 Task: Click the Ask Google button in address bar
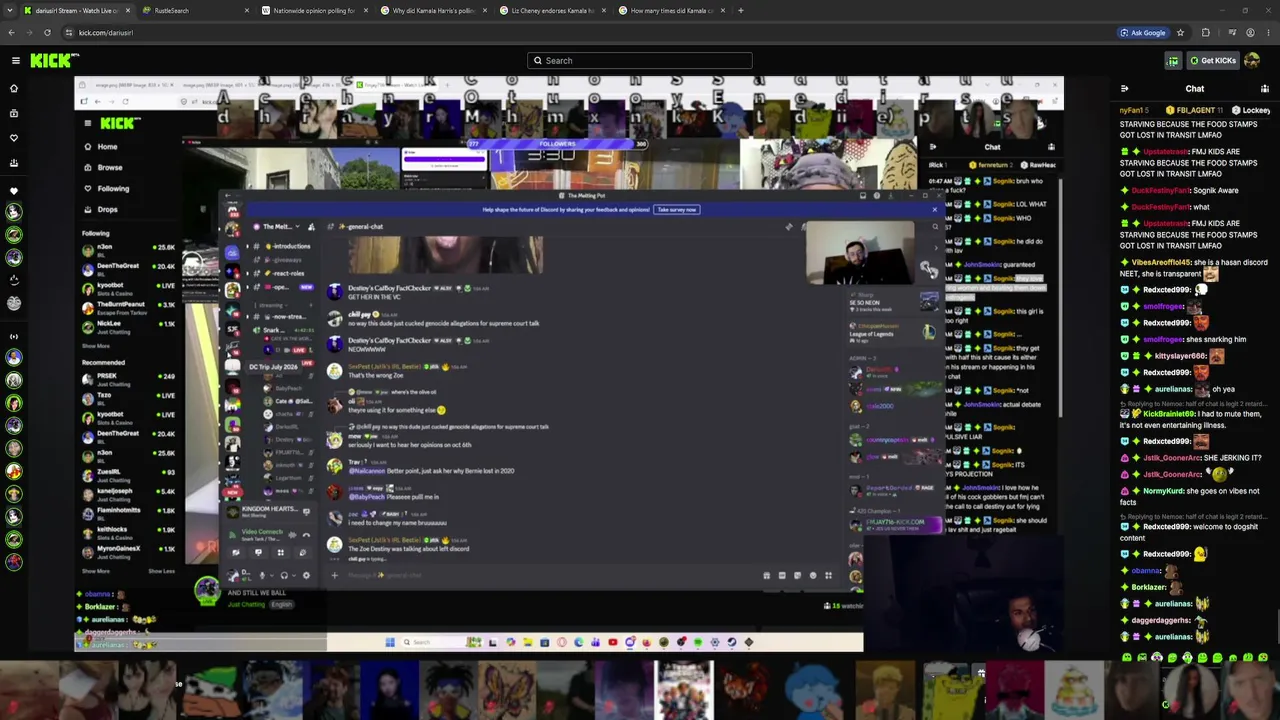(1142, 32)
